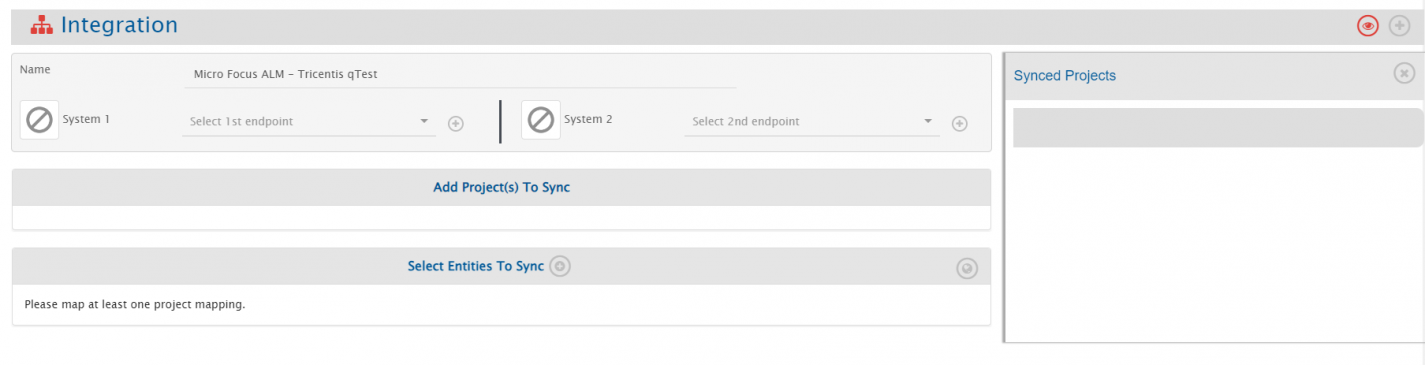The width and height of the screenshot is (1425, 365).
Task: Close the Synced Projects panel
Action: tap(1404, 73)
